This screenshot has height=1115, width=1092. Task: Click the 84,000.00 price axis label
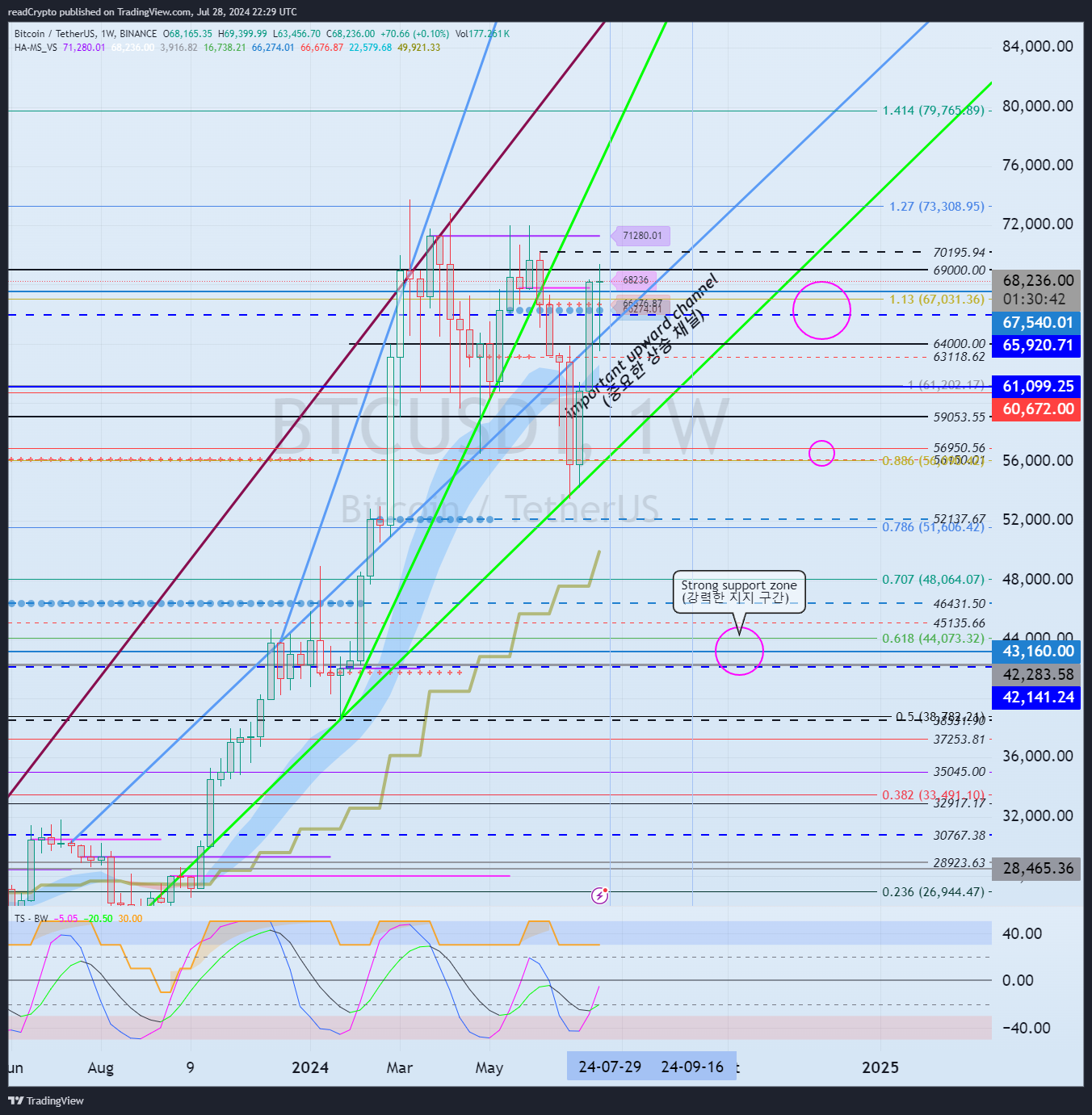(x=1038, y=47)
